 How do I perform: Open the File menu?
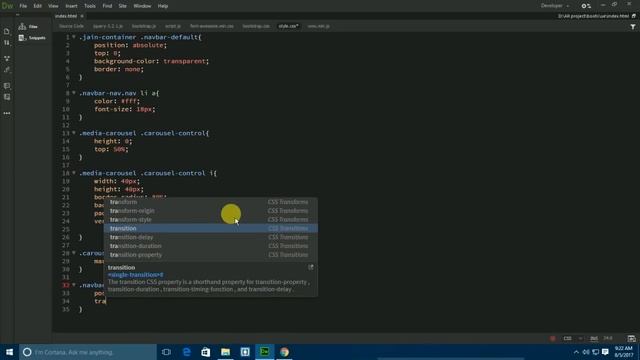pyautogui.click(x=23, y=6)
